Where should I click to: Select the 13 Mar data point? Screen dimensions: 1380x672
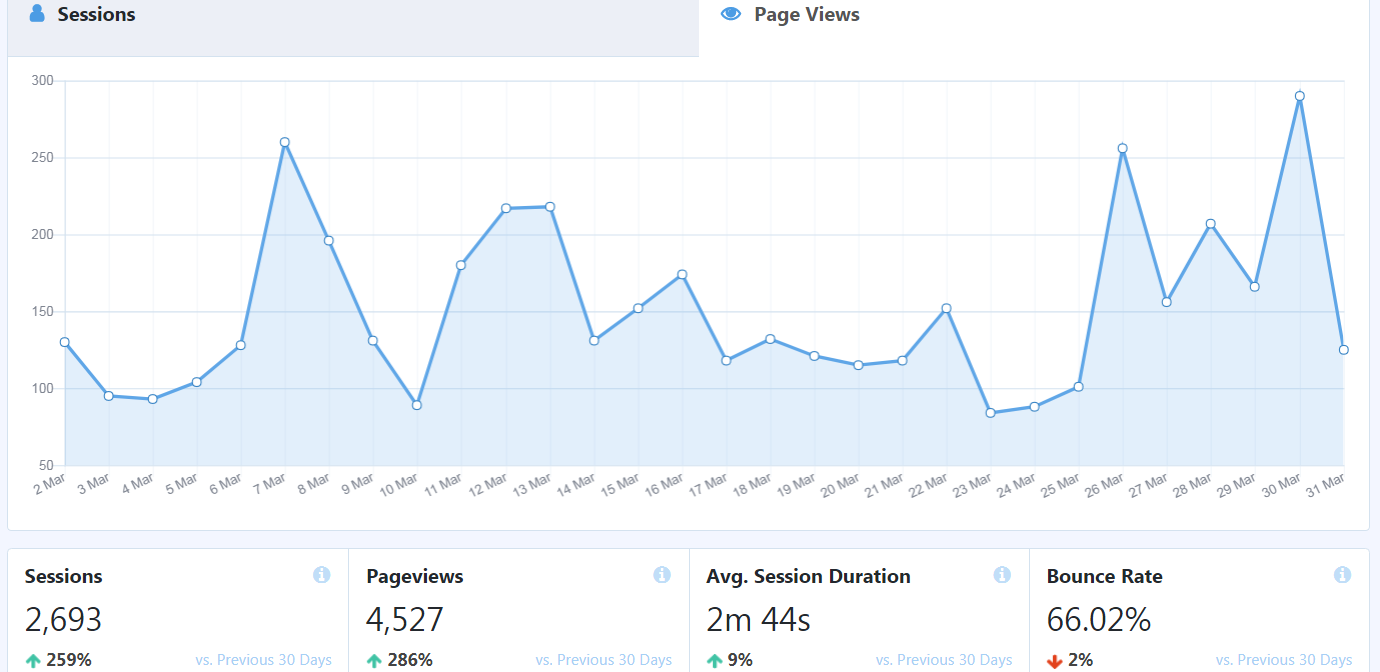click(550, 207)
